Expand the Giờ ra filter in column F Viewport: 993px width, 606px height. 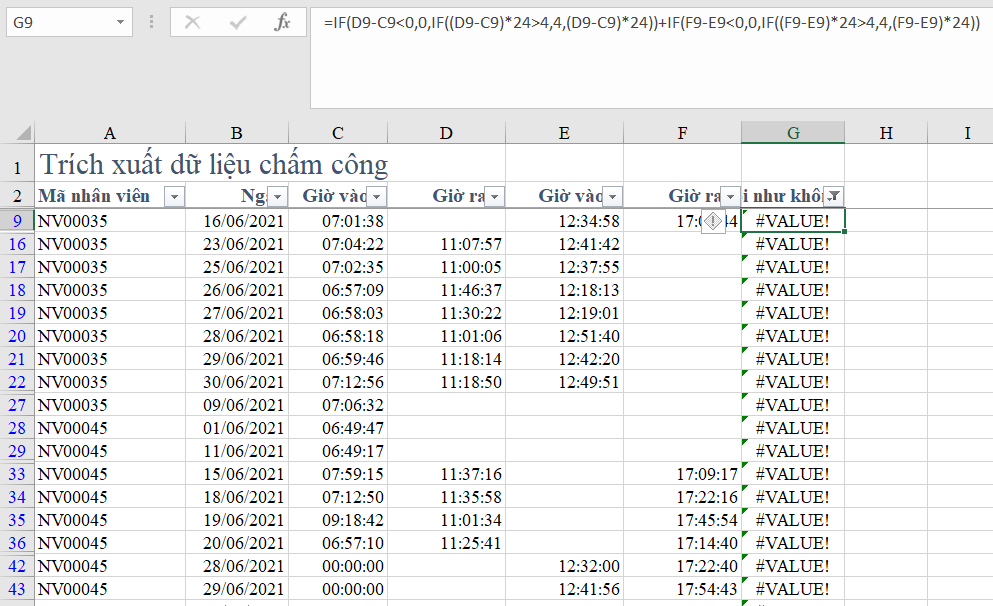click(x=730, y=196)
